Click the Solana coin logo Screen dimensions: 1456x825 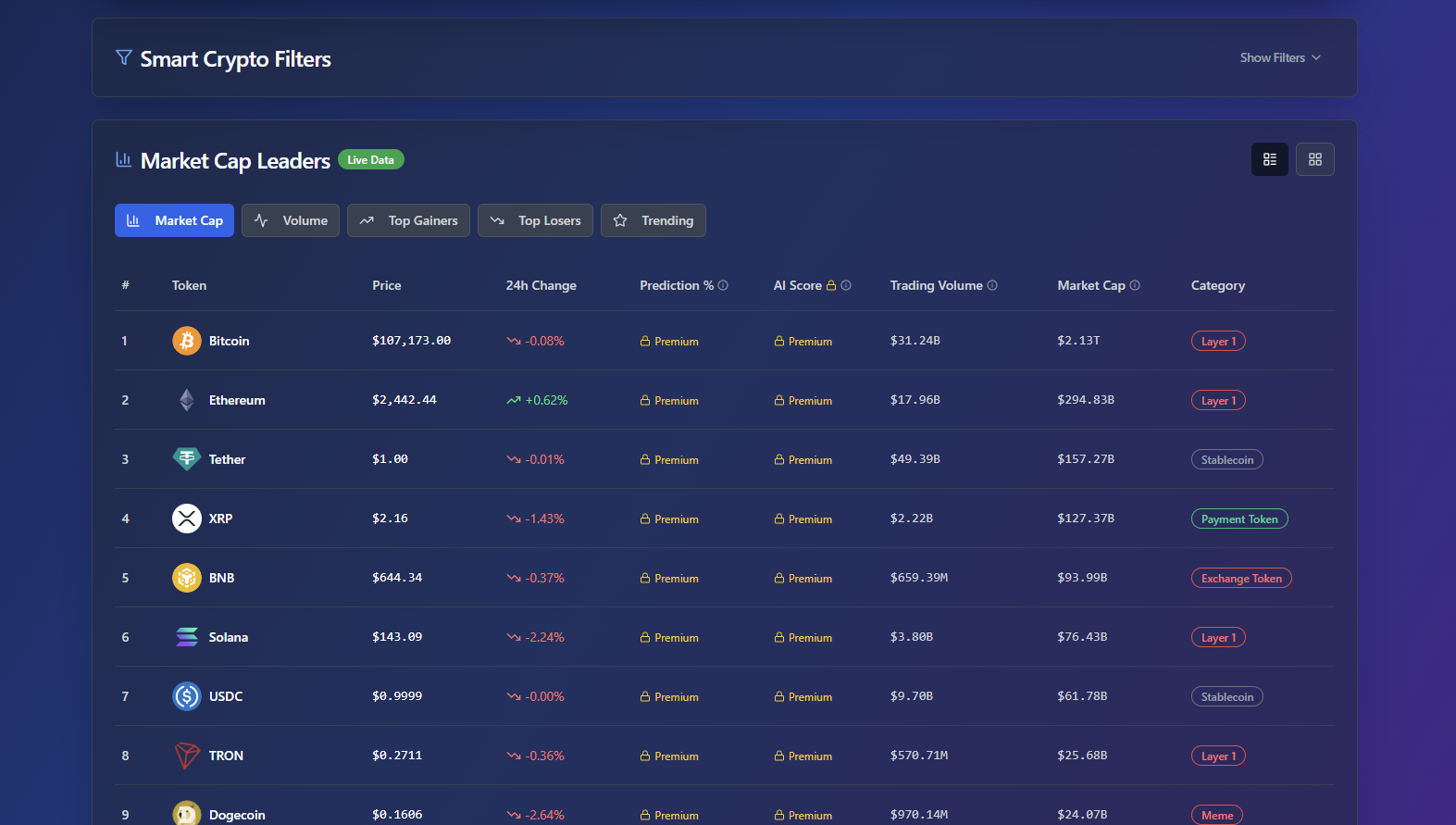tap(187, 637)
